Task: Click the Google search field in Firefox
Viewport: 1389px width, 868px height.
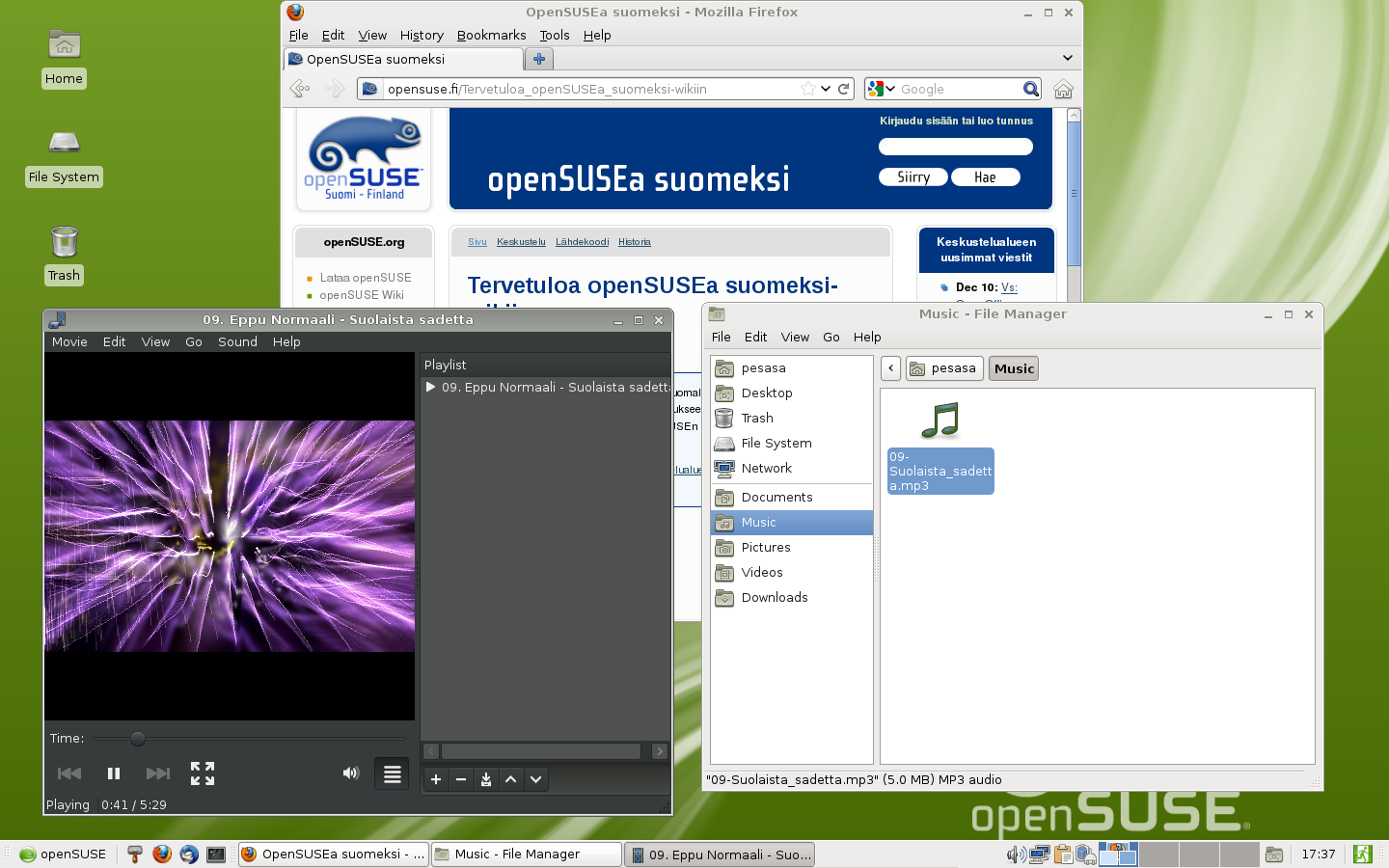Action: (x=959, y=89)
